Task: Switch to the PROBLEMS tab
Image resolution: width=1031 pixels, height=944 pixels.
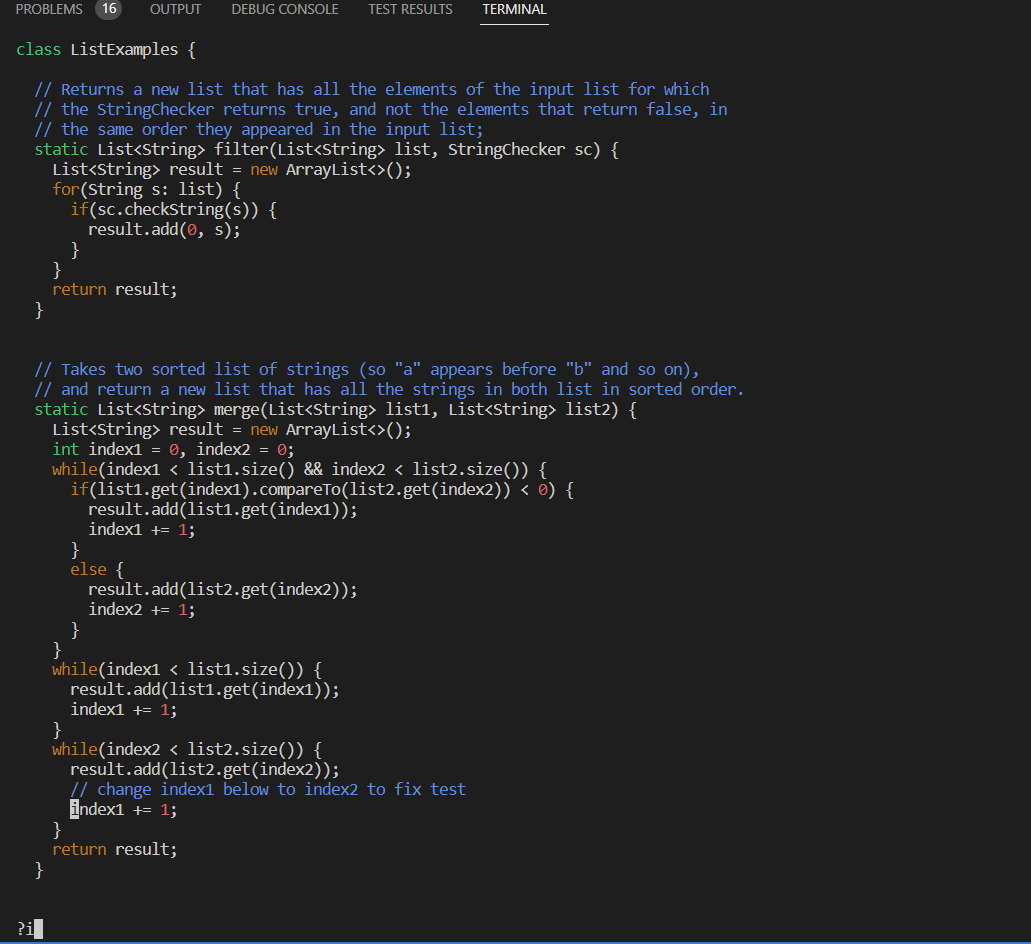Action: [49, 9]
